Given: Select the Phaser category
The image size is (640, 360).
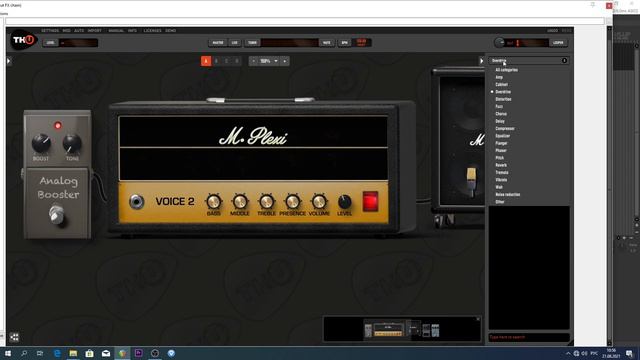Looking at the screenshot, I should click(501, 151).
